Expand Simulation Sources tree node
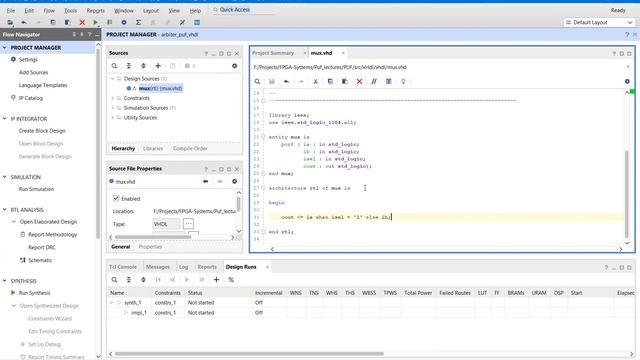The height and width of the screenshot is (360, 640). pyautogui.click(x=113, y=108)
